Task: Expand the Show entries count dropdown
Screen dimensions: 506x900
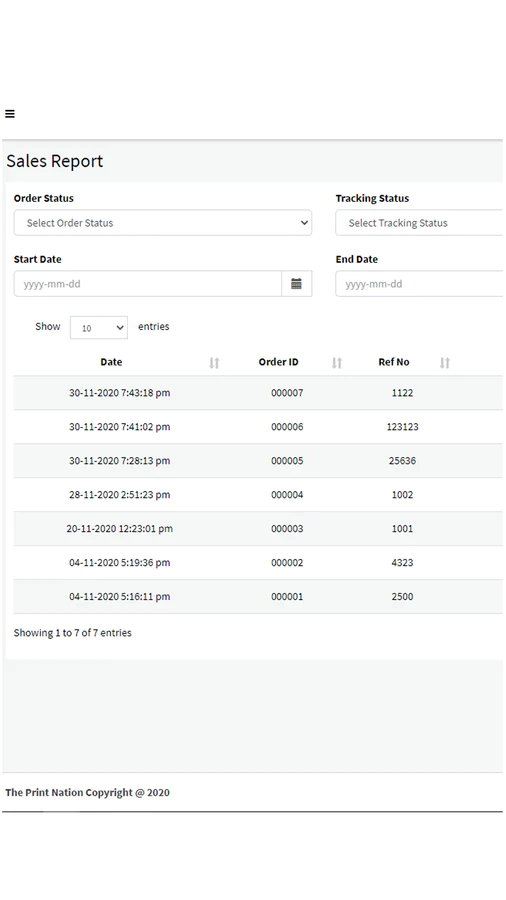Action: click(99, 328)
